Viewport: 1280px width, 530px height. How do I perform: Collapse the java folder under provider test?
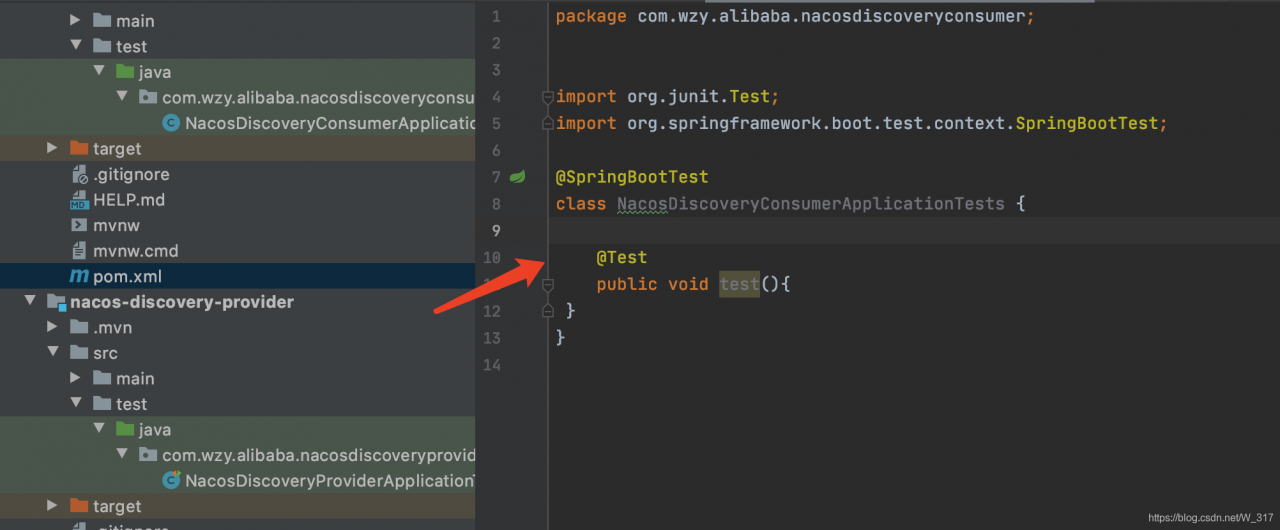click(x=98, y=429)
